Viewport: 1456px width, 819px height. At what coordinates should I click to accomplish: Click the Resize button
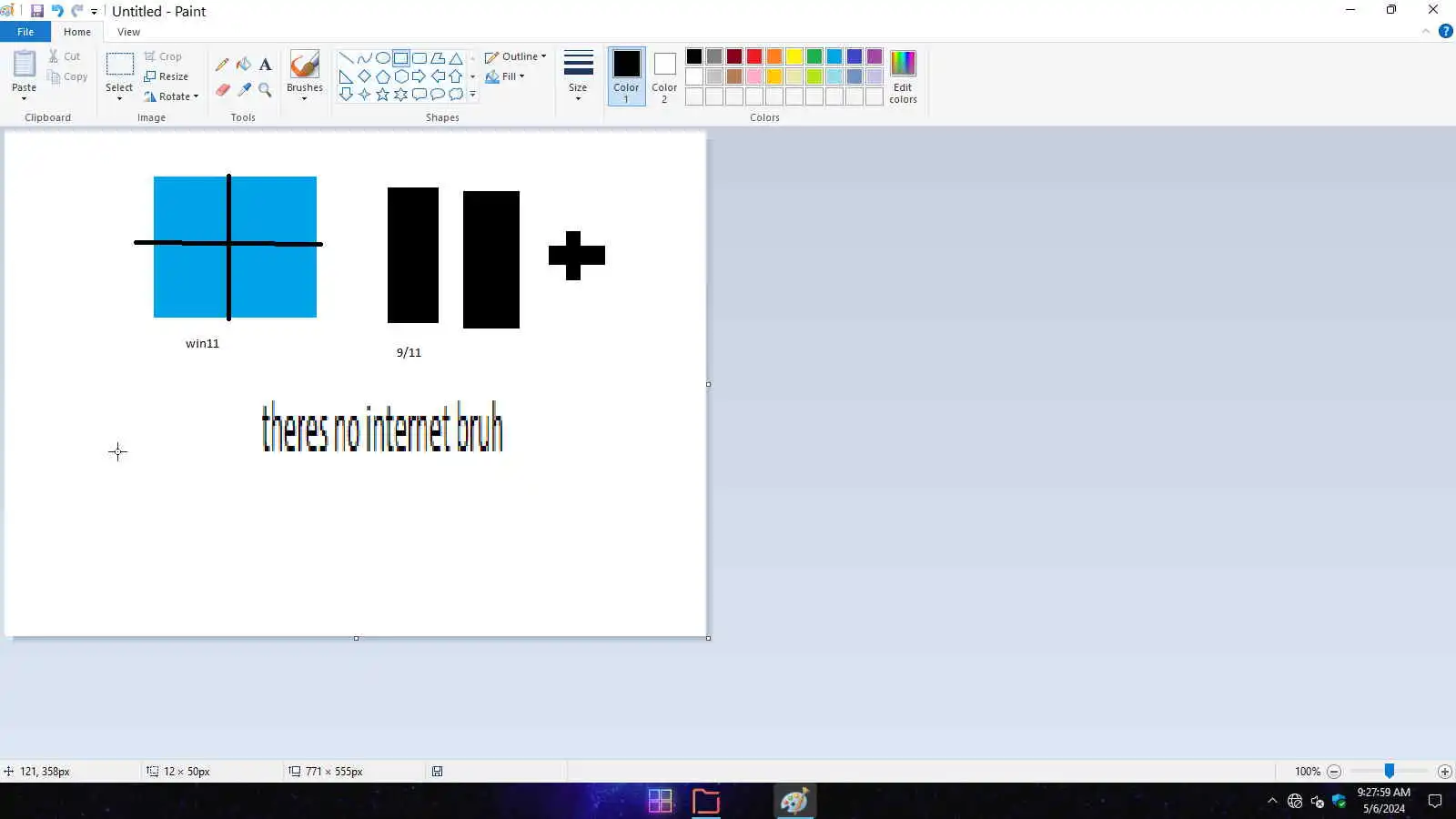tap(167, 76)
